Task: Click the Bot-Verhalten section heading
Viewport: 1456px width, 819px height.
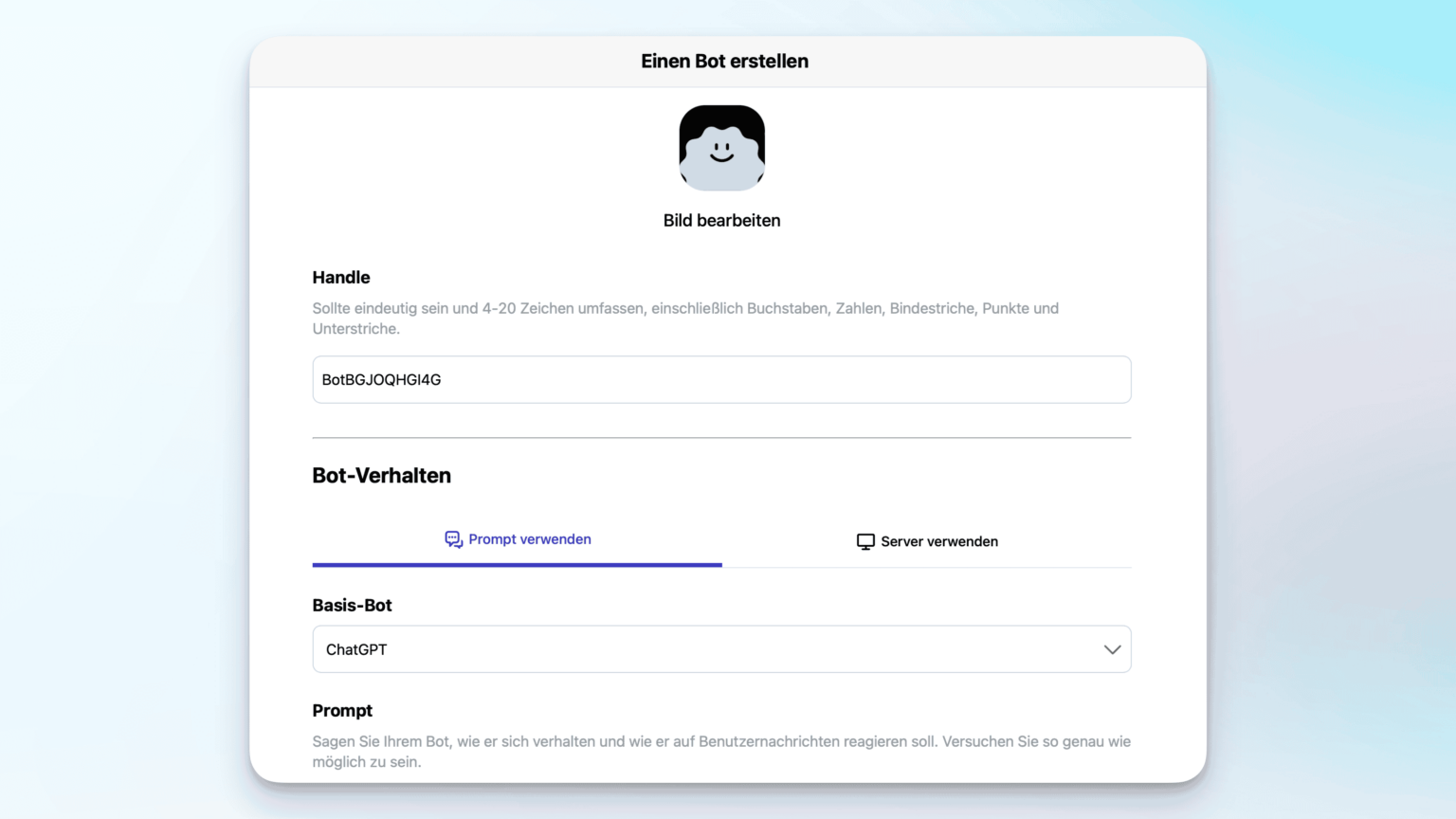Action: point(381,475)
